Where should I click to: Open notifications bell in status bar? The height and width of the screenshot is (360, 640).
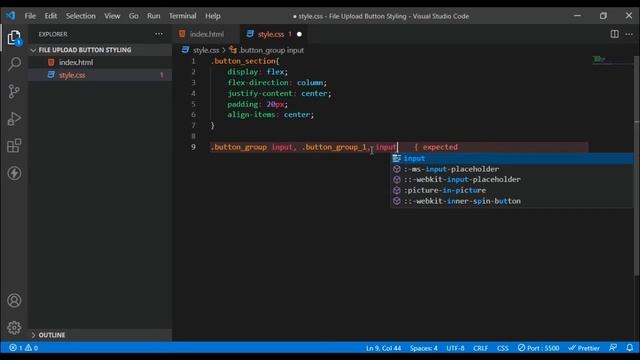[x=629, y=348]
